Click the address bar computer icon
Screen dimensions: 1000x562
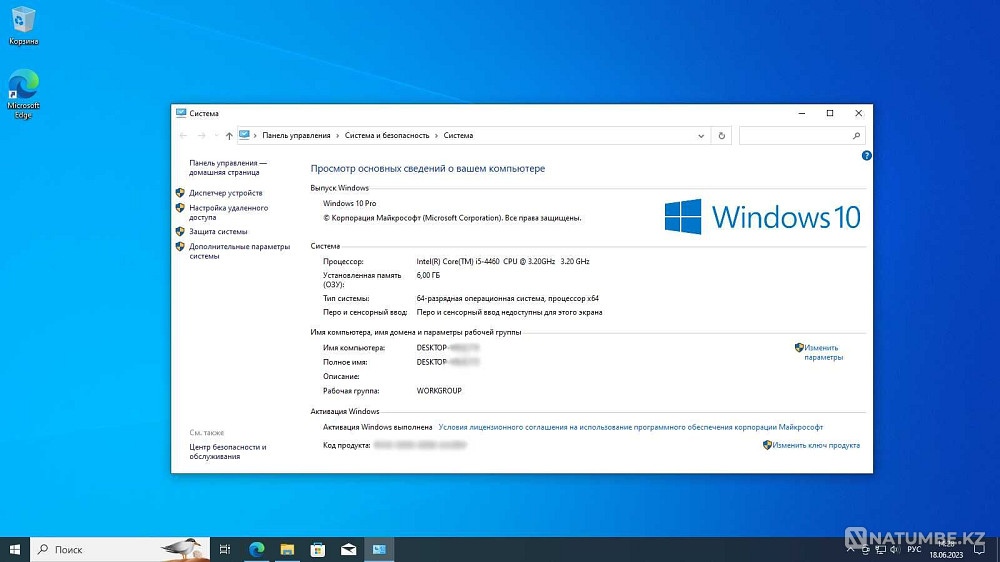(x=244, y=135)
